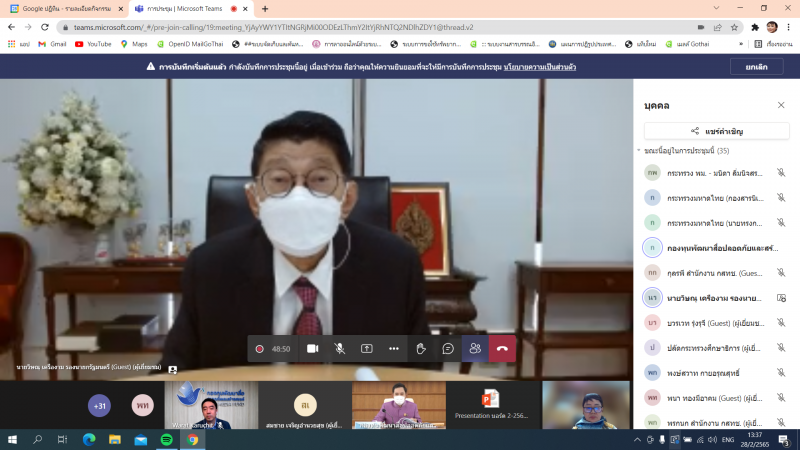Open share content tray
Screen dimensions: 800x450
(x=366, y=348)
